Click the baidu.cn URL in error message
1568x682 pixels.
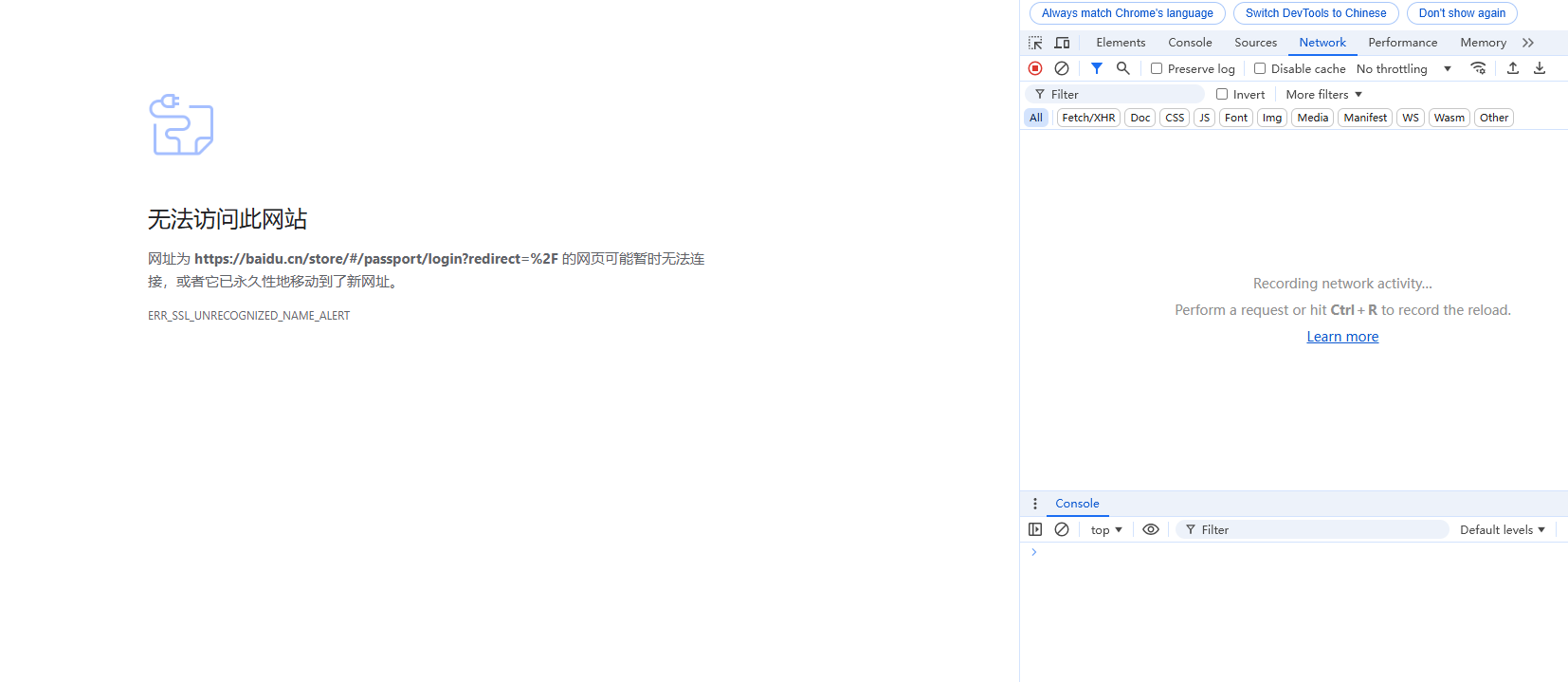pos(376,259)
